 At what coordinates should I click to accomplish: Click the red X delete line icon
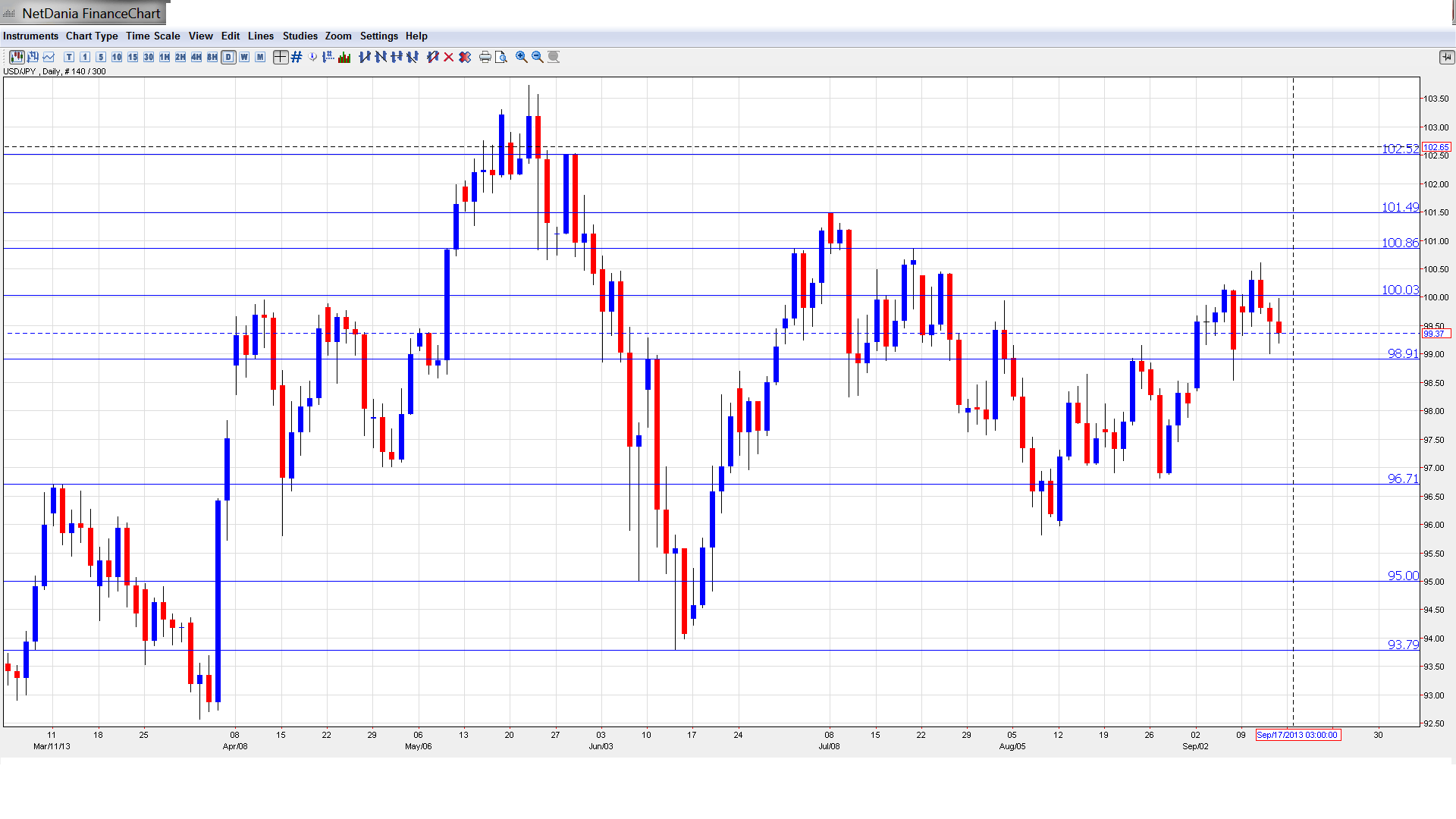pyautogui.click(x=449, y=57)
